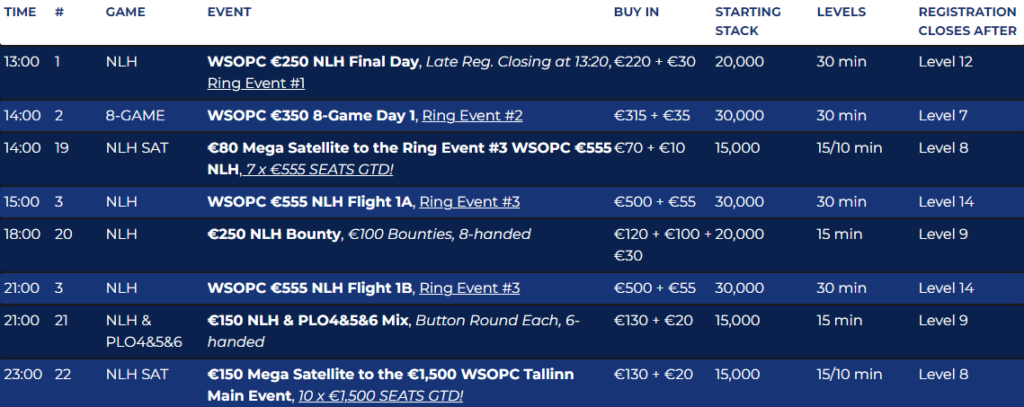
Task: Click the BUY IN column header
Action: pyautogui.click(x=637, y=12)
